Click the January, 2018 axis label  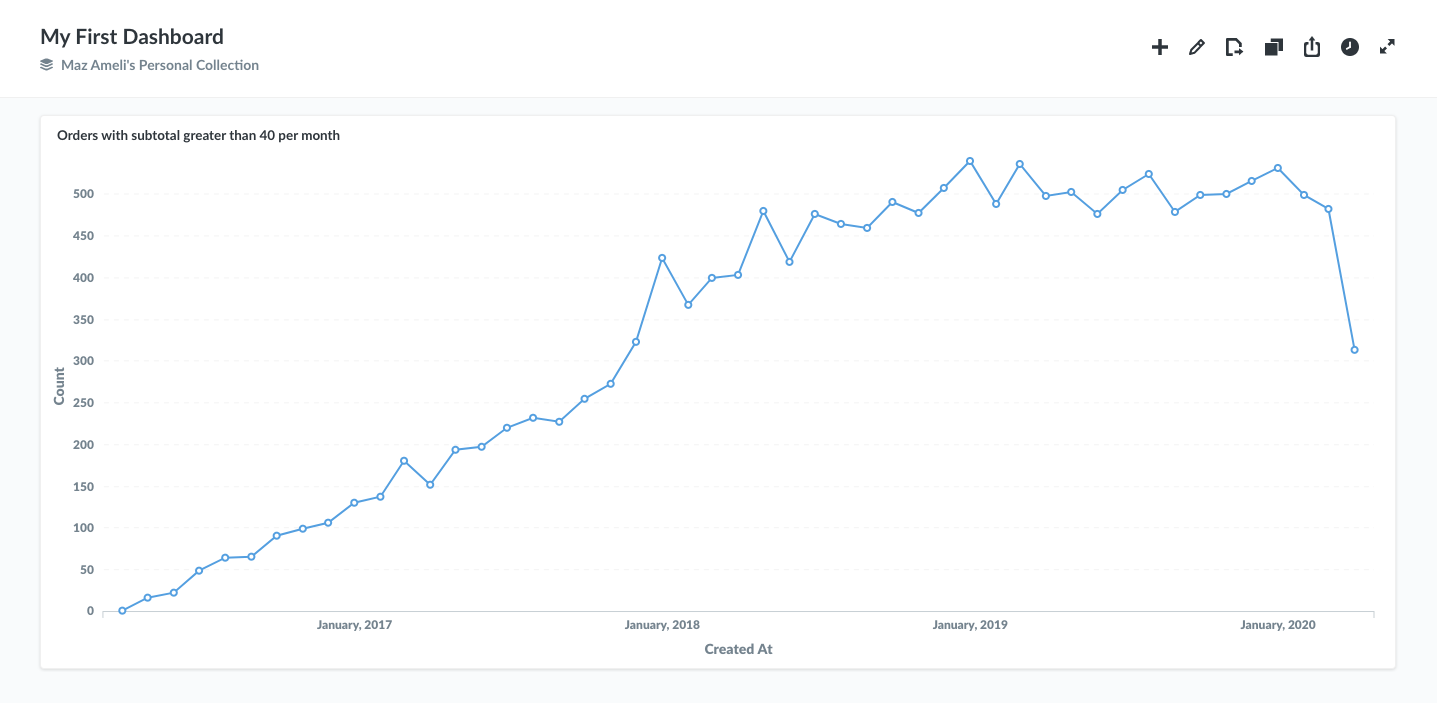[x=662, y=625]
